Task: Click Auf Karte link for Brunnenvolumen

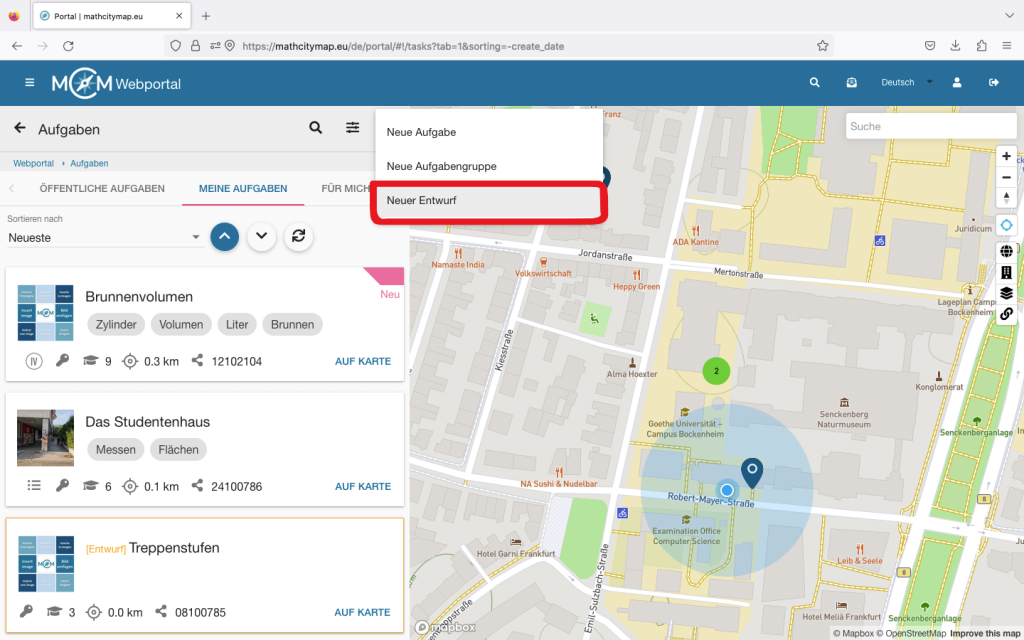Action: (x=362, y=362)
